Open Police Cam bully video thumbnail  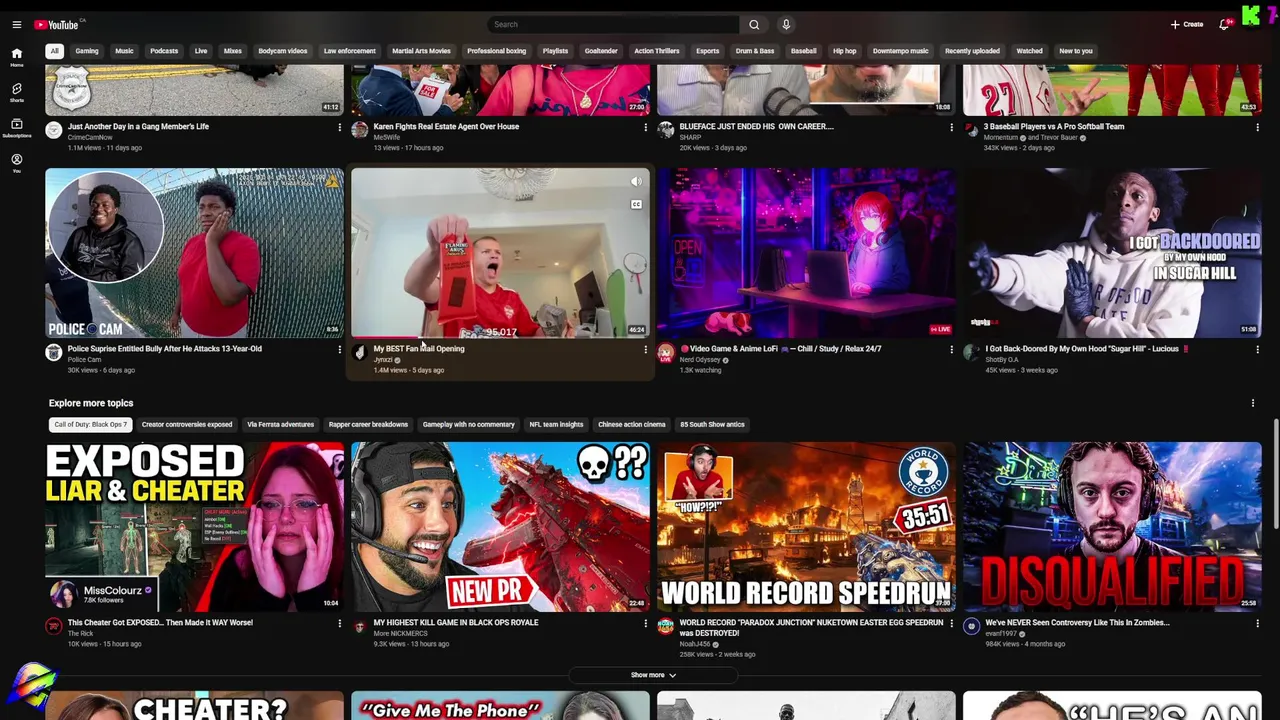tap(195, 253)
